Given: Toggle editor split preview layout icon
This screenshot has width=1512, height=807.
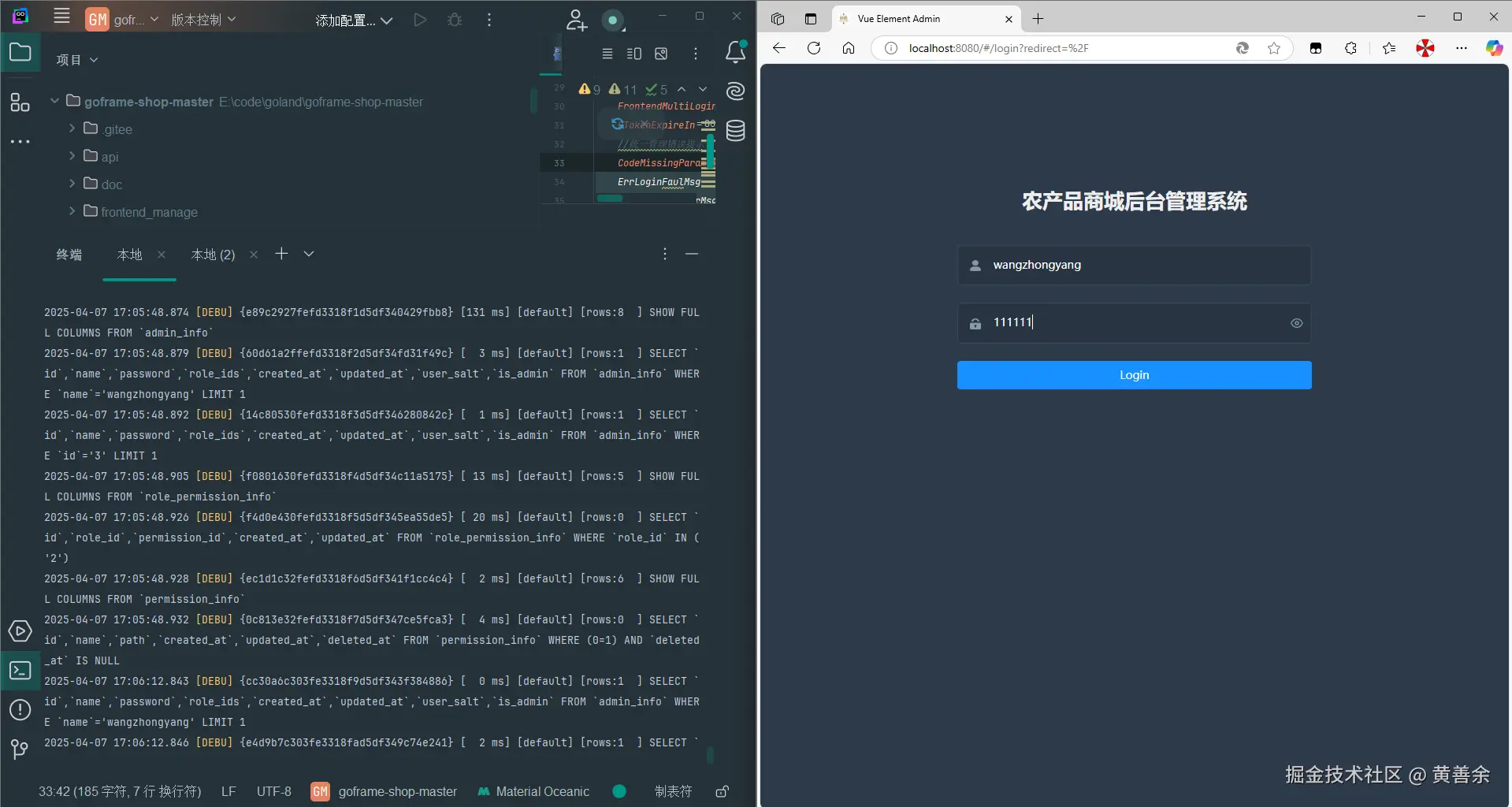Looking at the screenshot, I should 634,54.
